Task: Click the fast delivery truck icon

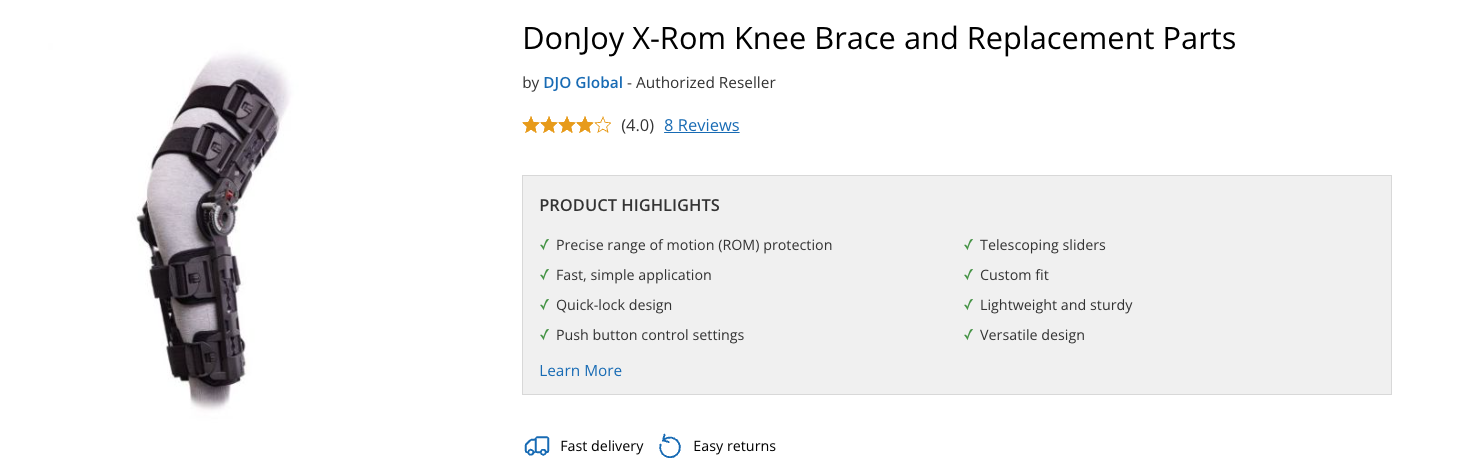Action: click(537, 446)
